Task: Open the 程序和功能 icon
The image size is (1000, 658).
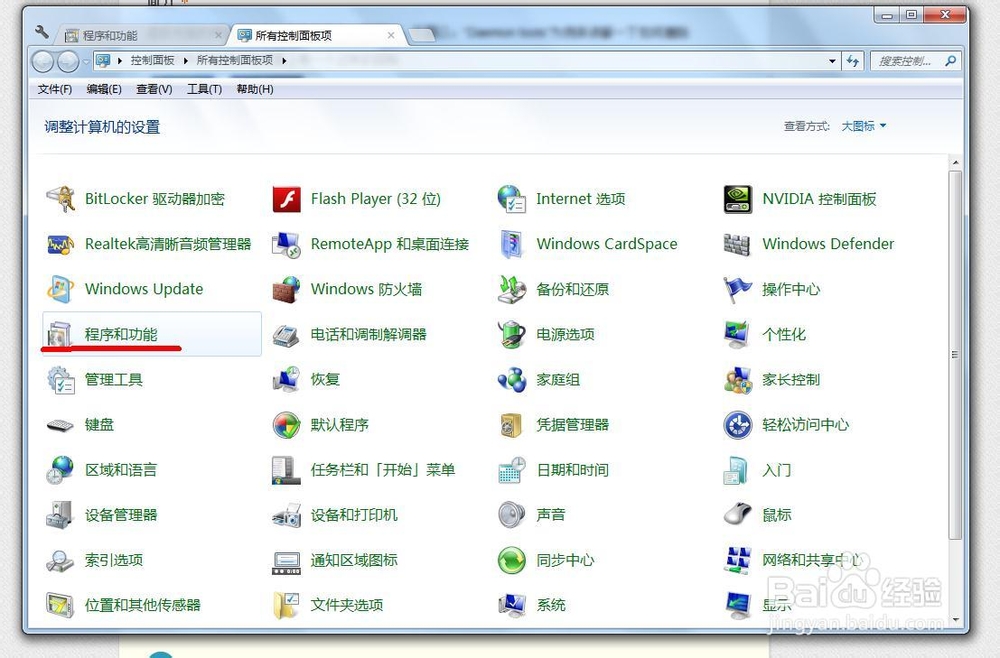Action: [x=59, y=334]
